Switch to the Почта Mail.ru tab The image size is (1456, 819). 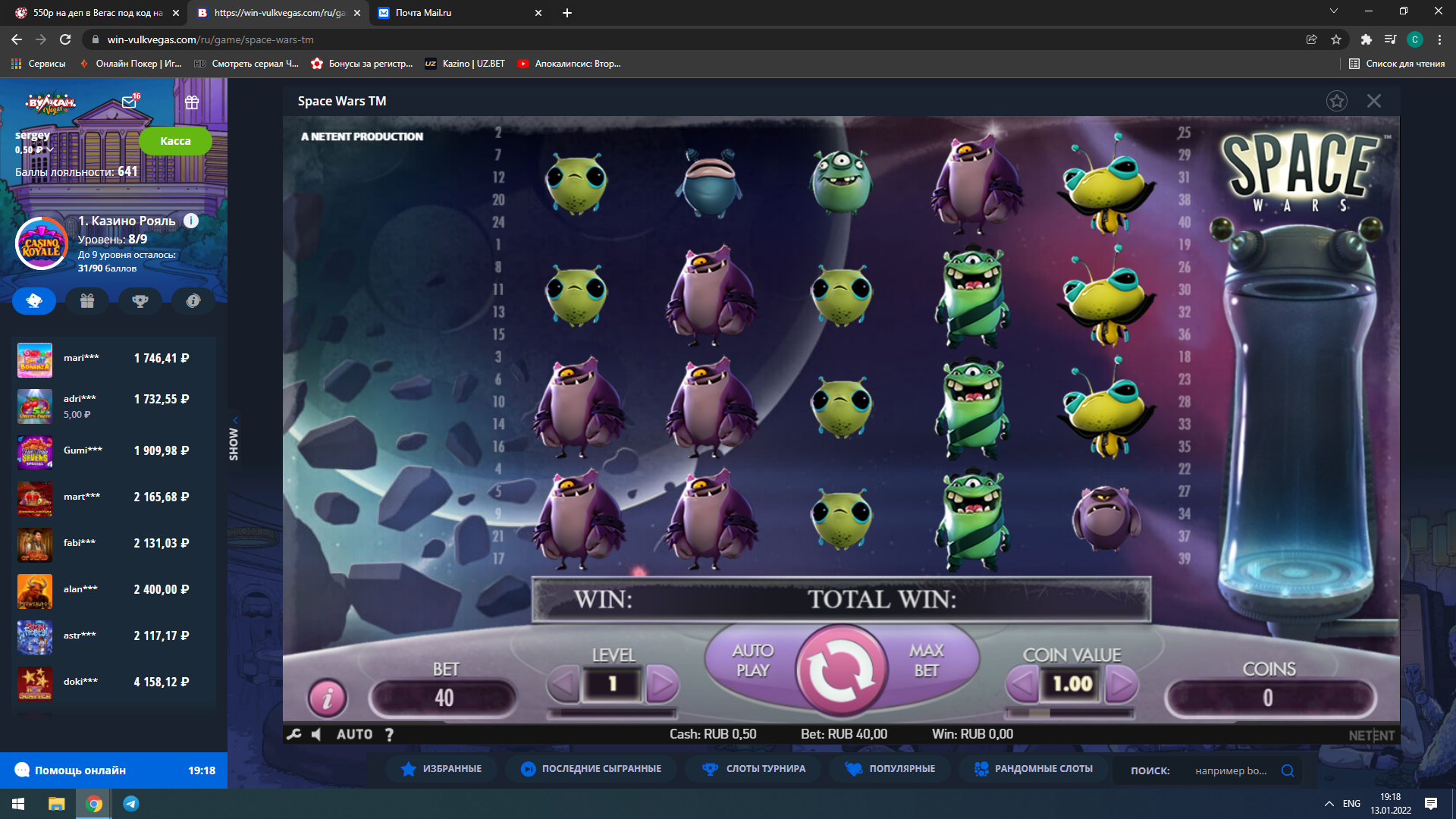click(460, 13)
